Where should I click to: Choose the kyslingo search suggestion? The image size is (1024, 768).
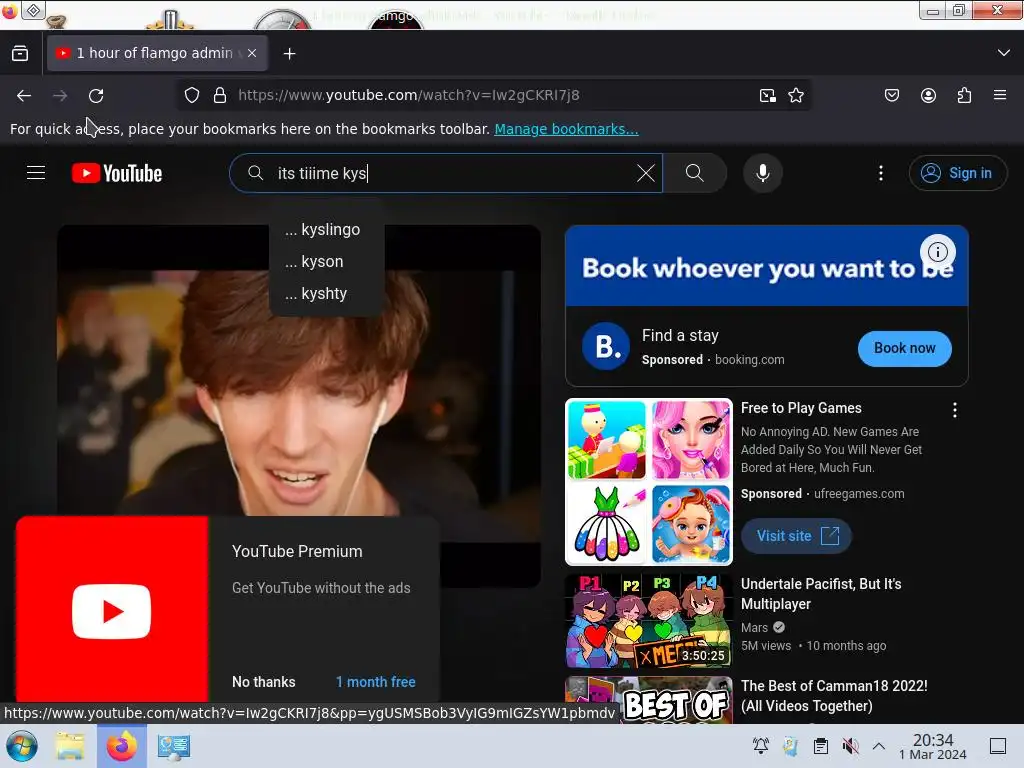click(327, 229)
